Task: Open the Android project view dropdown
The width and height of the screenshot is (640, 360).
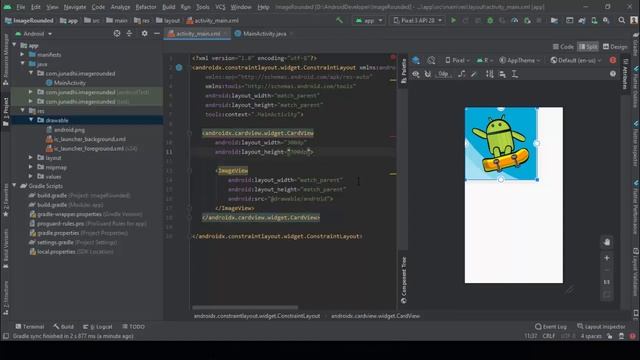Action: pyautogui.click(x=33, y=34)
